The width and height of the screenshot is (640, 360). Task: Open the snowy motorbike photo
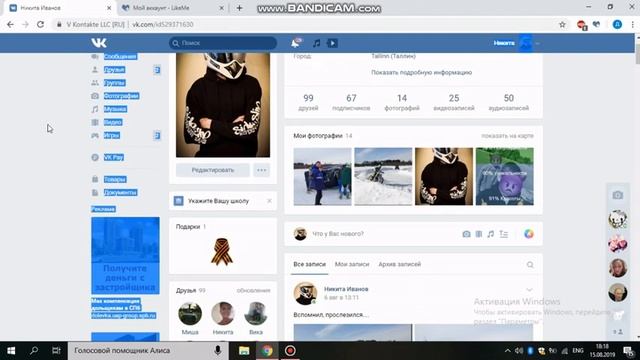tap(383, 176)
